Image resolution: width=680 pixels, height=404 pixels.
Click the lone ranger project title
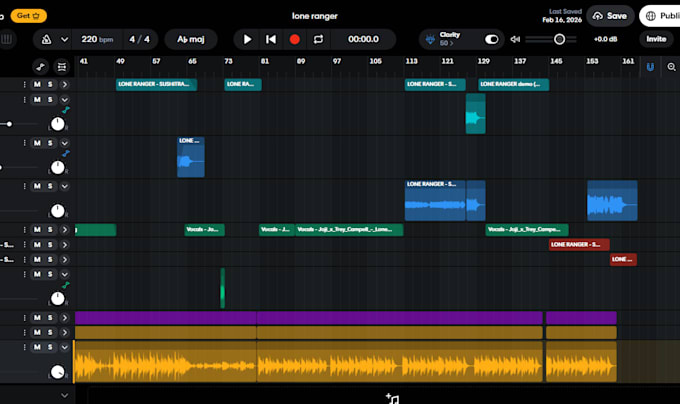pos(315,16)
